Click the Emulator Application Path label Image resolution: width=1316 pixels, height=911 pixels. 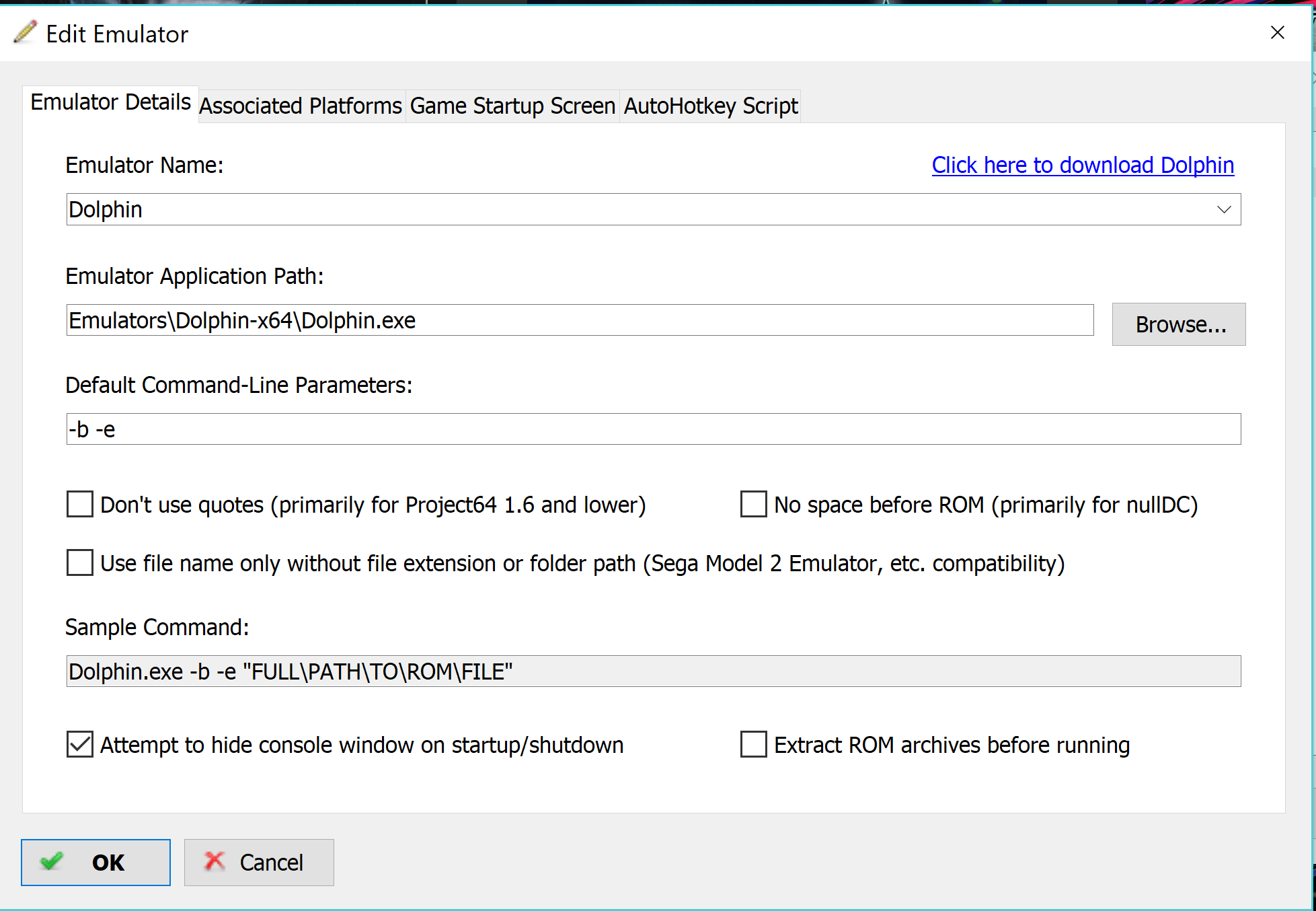(195, 276)
